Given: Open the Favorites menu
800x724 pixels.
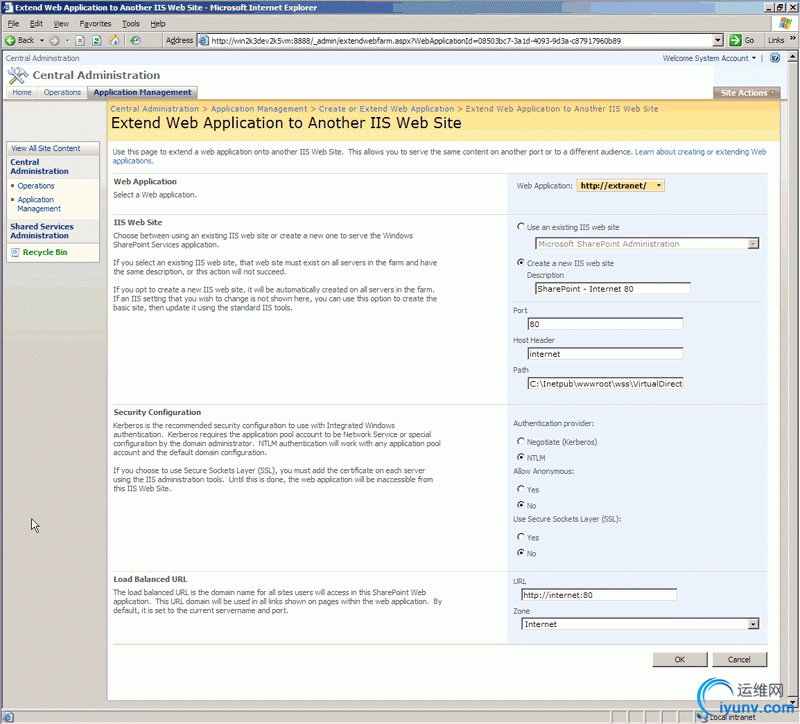Looking at the screenshot, I should pos(95,23).
